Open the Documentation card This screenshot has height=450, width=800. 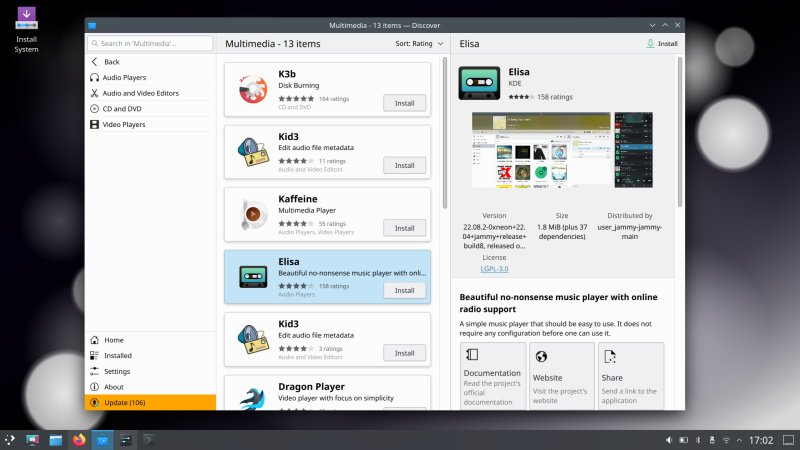click(493, 376)
